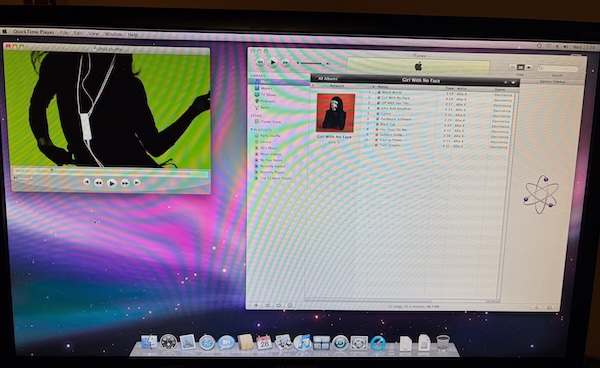600x368 pixels.
Task: Uncheck the Hardware Software track checkbox
Action: tap(378, 119)
